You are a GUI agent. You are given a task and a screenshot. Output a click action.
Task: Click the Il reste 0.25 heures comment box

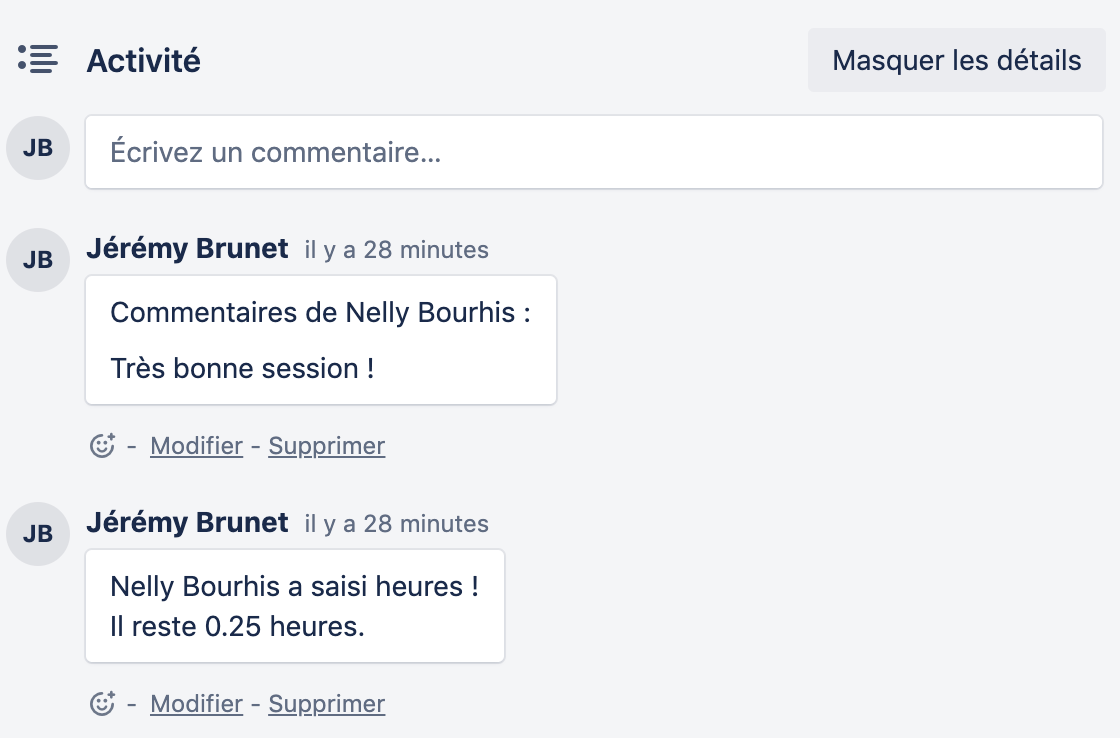(x=294, y=606)
